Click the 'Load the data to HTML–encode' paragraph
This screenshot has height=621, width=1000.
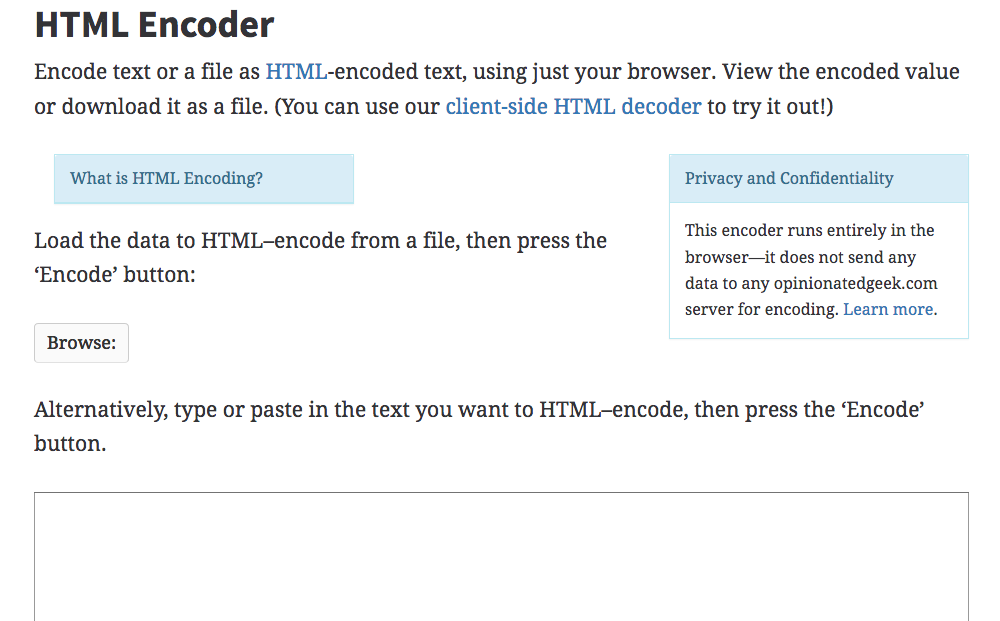tap(320, 241)
